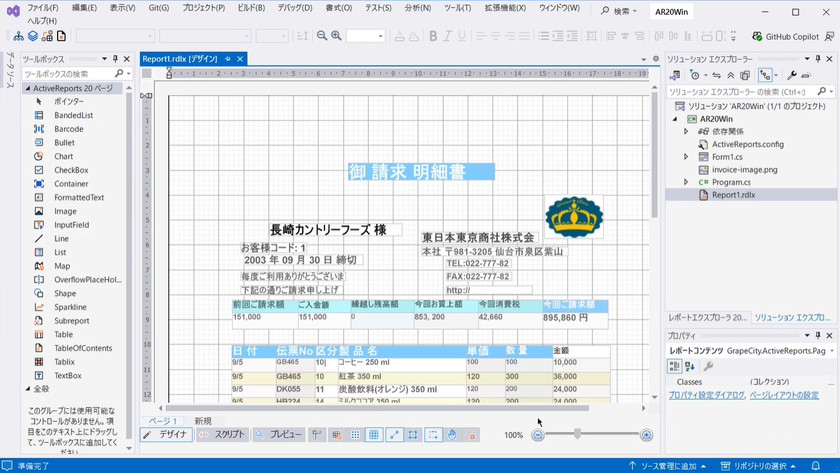
Task: Toggle categorized view in Properties panel
Action: (675, 367)
